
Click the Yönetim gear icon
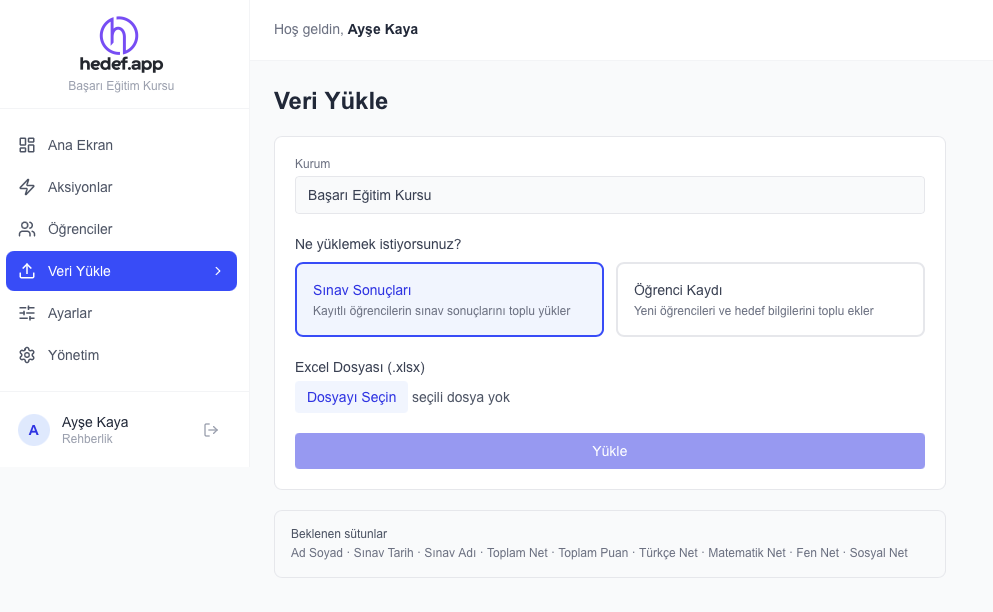(x=27, y=355)
